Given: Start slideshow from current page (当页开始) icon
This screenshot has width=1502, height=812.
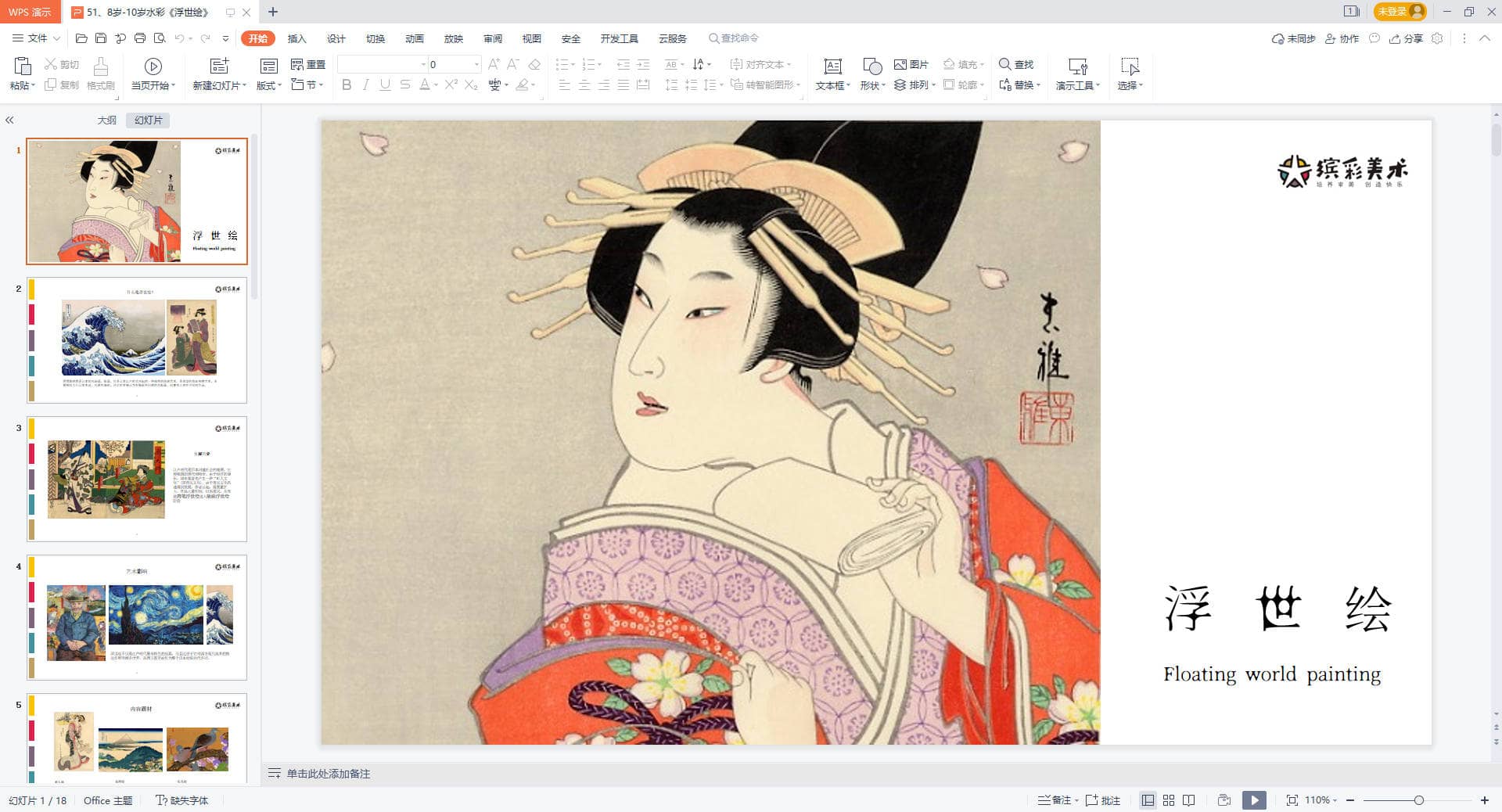Looking at the screenshot, I should pos(153,66).
